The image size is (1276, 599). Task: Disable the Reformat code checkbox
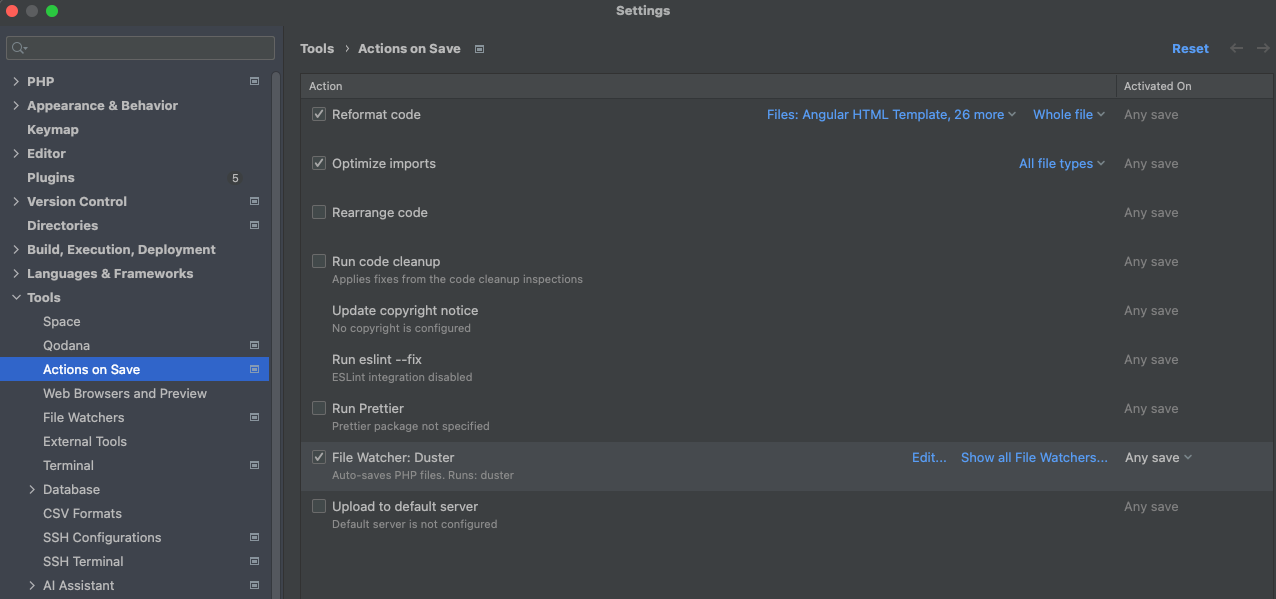319,114
